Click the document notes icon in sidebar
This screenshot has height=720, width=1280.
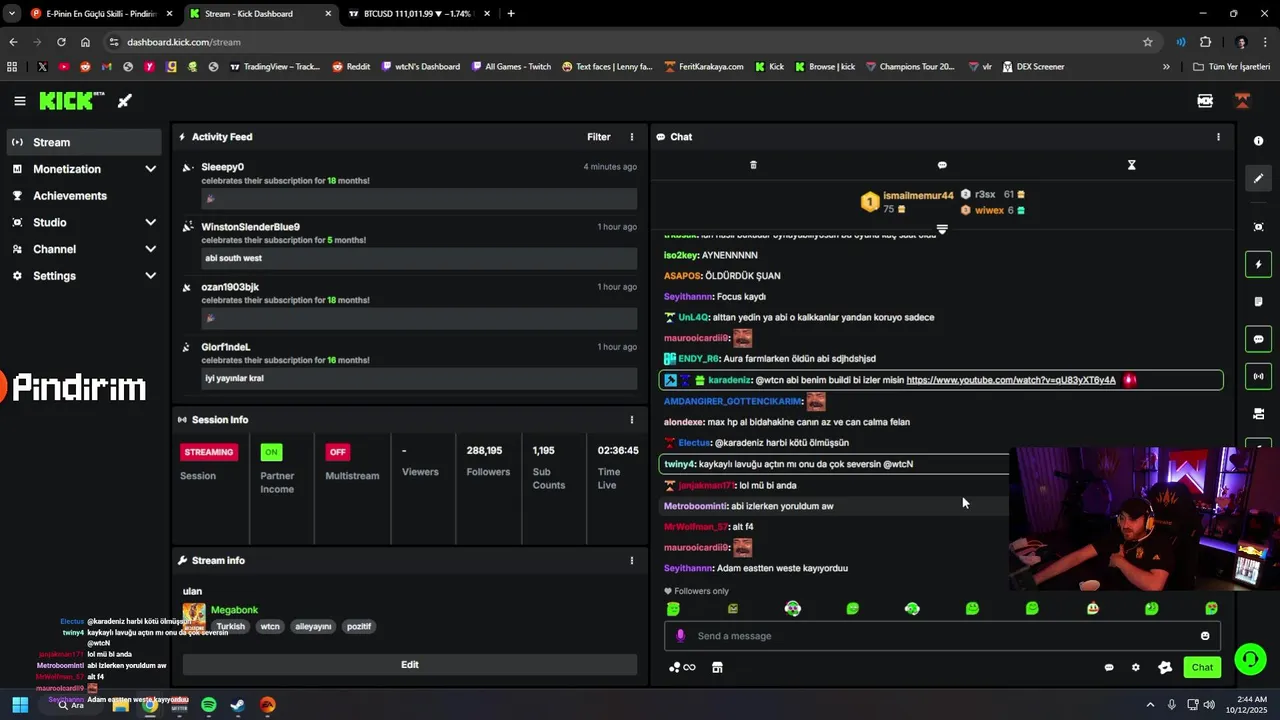(x=1259, y=302)
